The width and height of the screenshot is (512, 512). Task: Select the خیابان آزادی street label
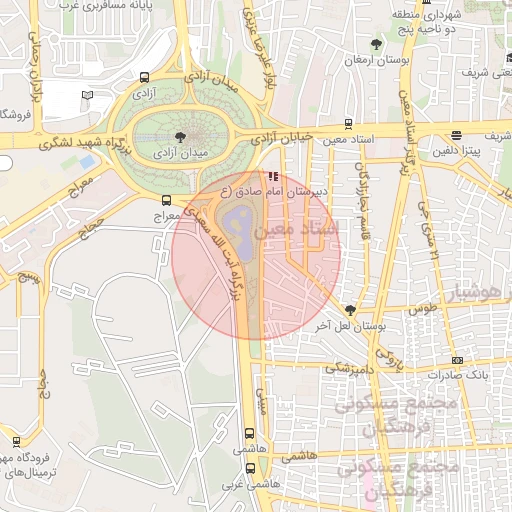point(282,138)
